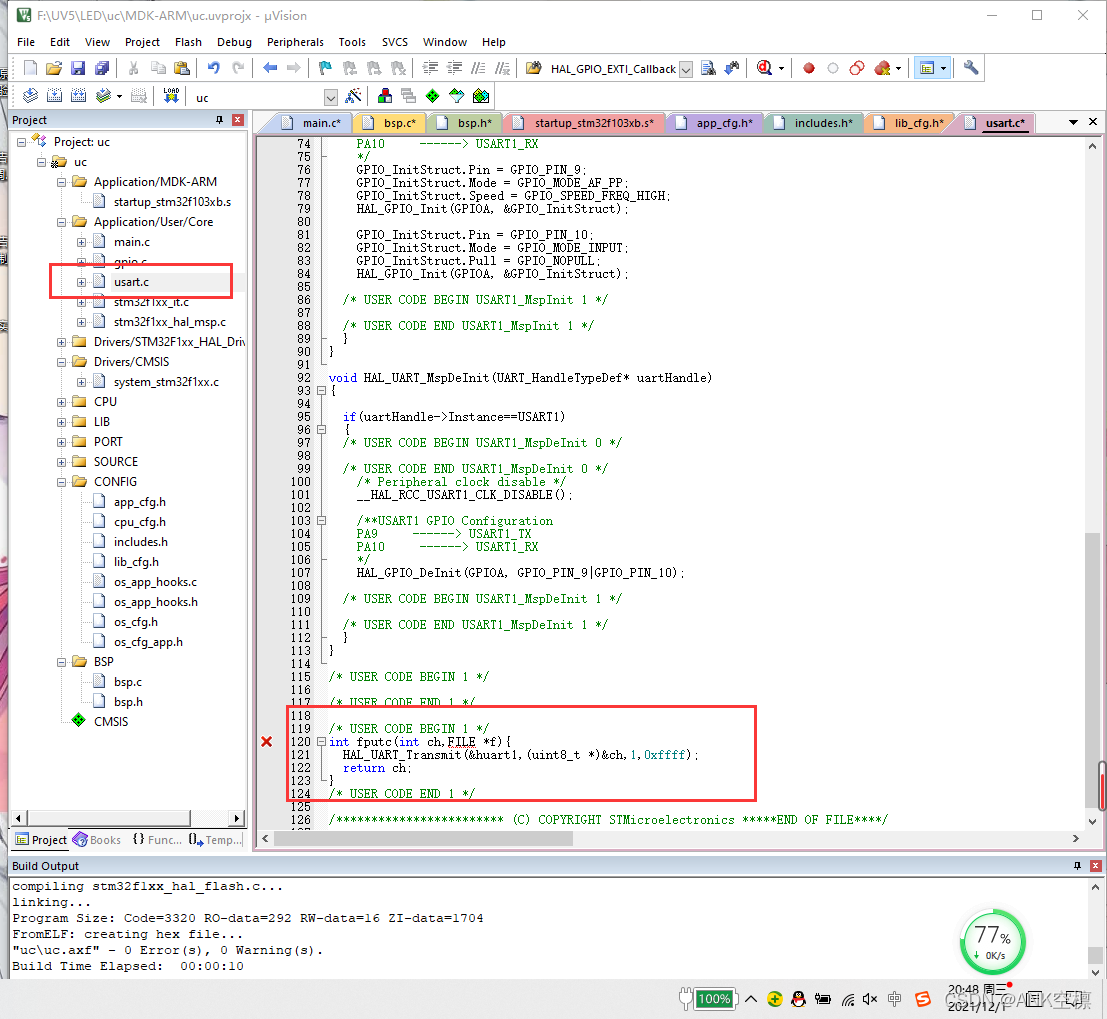Switch to the bsp.h* editor tab
The height and width of the screenshot is (1019, 1107).
click(x=465, y=123)
